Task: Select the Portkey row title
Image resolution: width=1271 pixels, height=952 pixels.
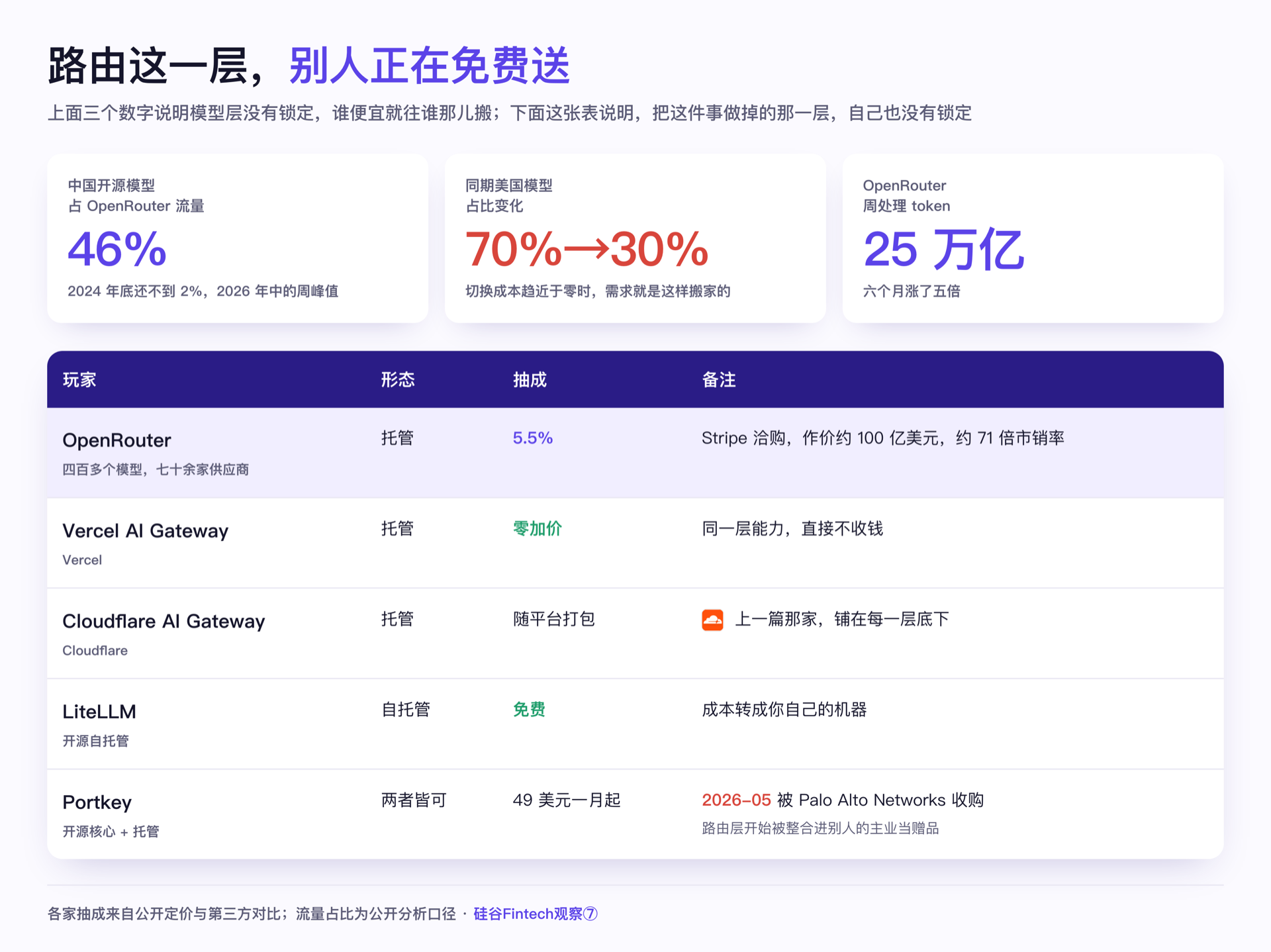Action: pos(97,802)
